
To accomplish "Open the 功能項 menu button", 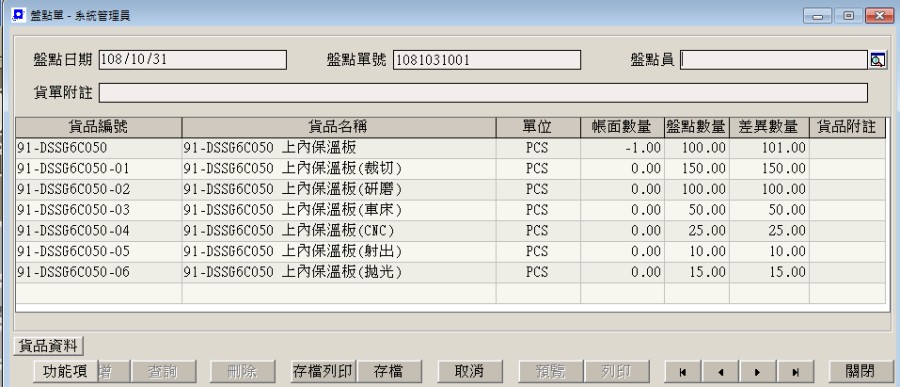I will (x=65, y=371).
